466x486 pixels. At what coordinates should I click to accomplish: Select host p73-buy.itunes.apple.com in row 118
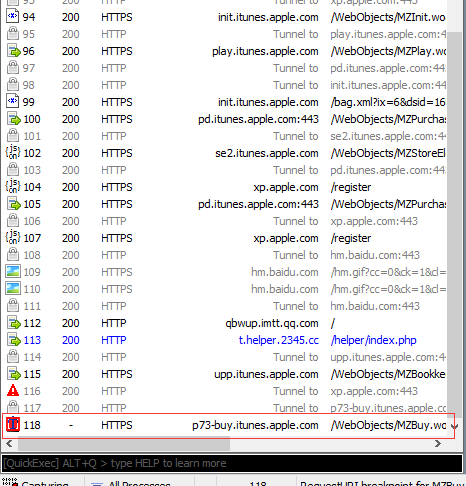click(x=255, y=425)
